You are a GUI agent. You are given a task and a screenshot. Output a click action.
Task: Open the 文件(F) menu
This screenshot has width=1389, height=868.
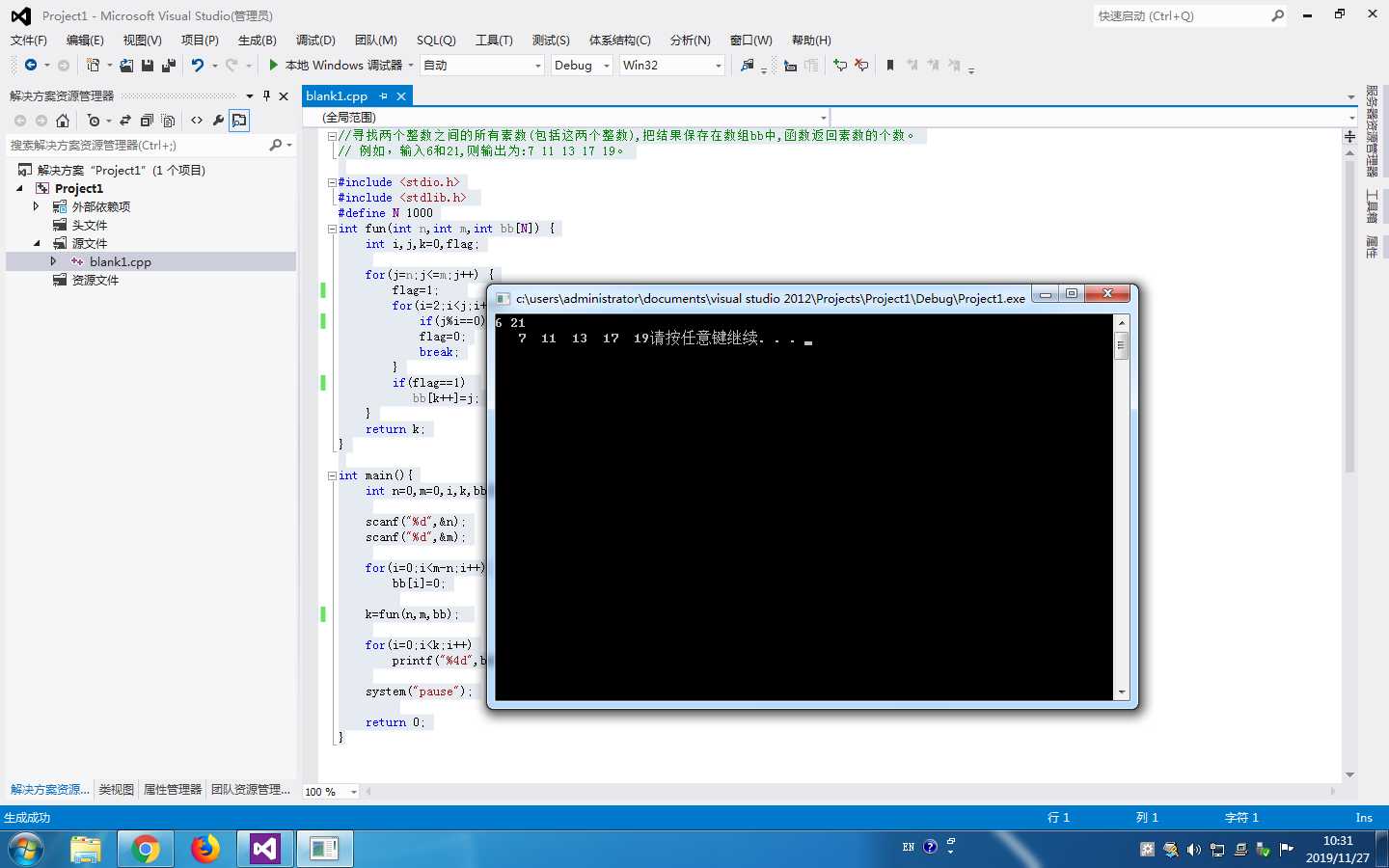coord(28,40)
